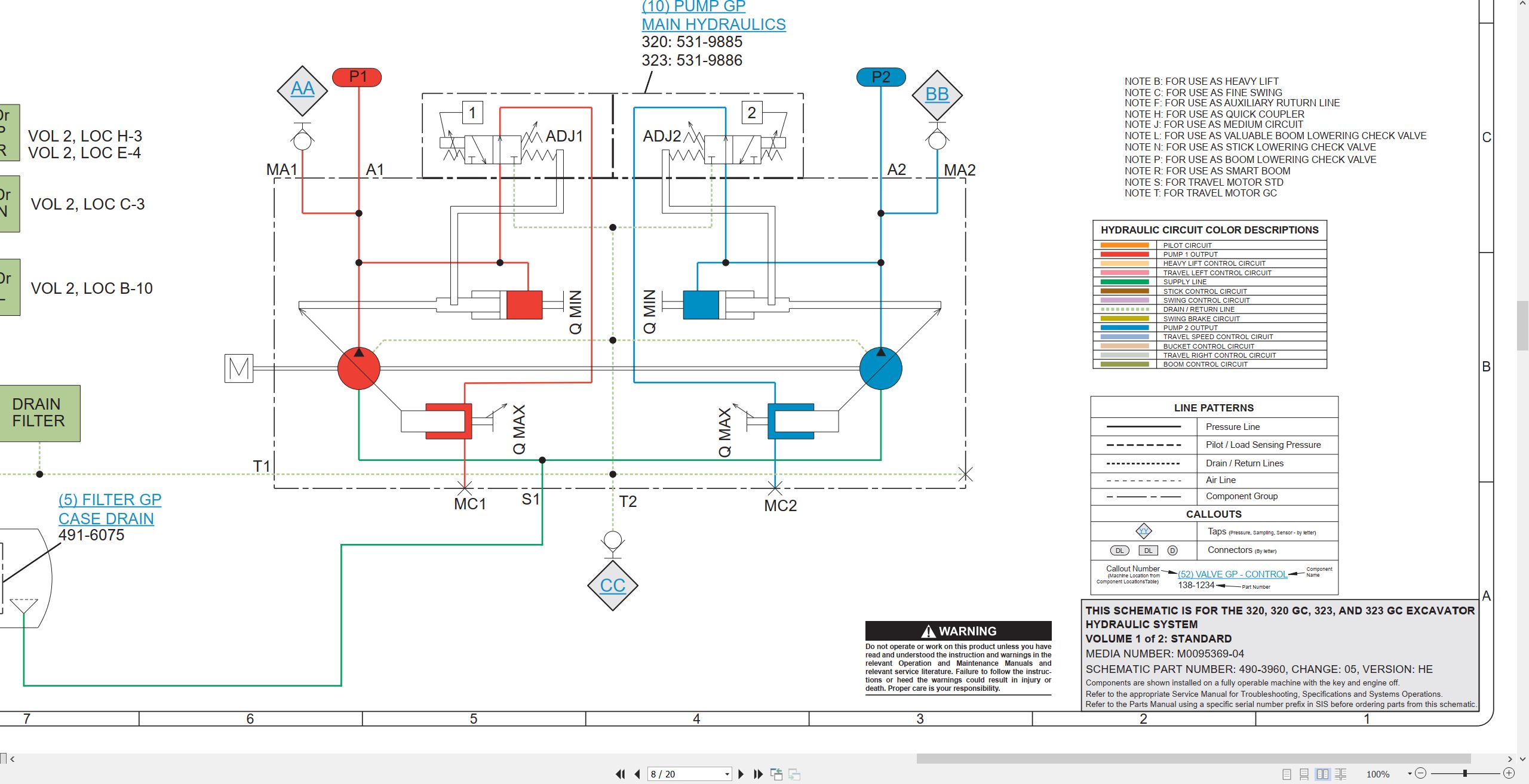
Task: Click the BB pressure tap callout
Action: coord(937,95)
